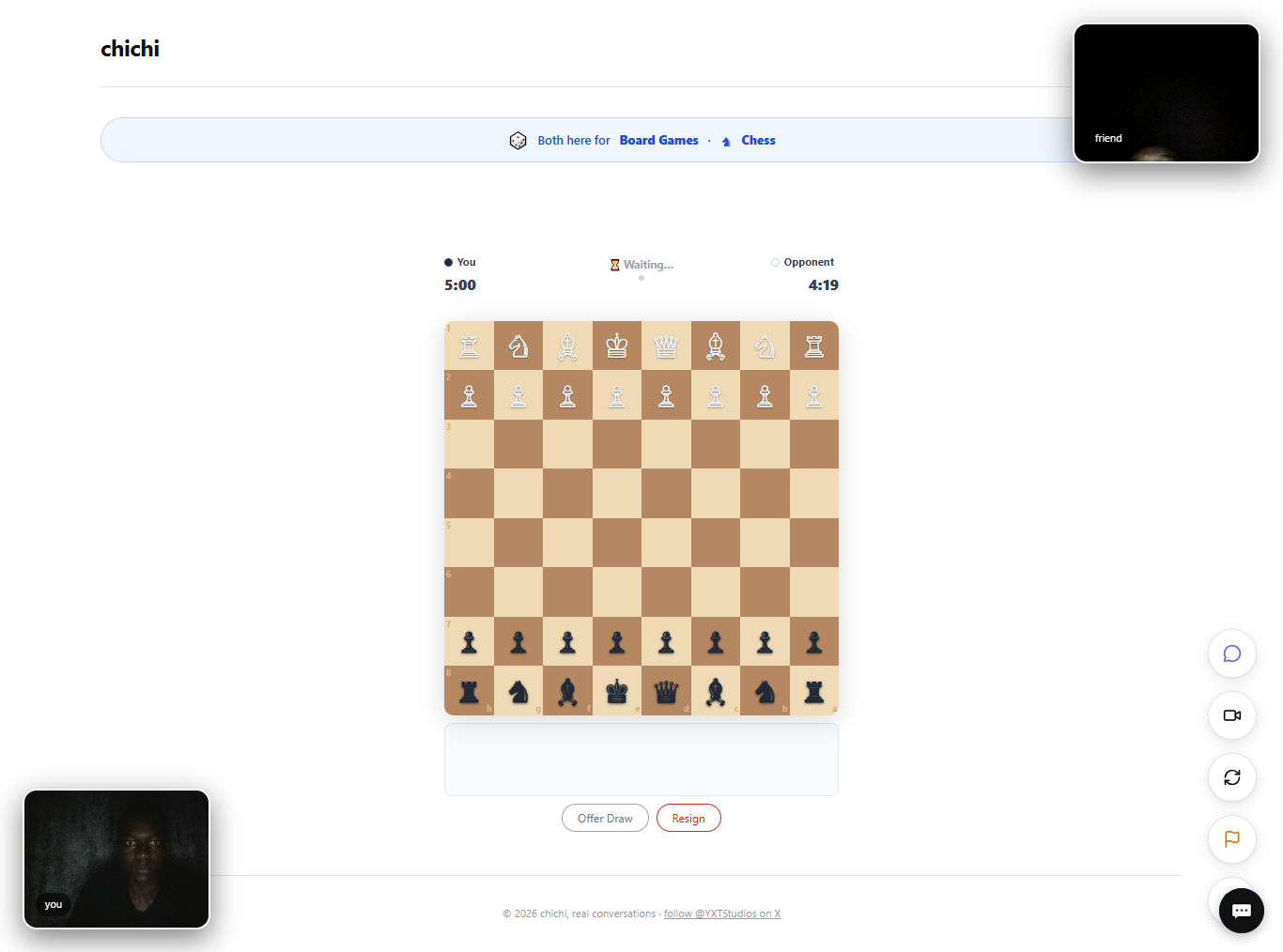Click the dice icon in the banner

coord(518,140)
